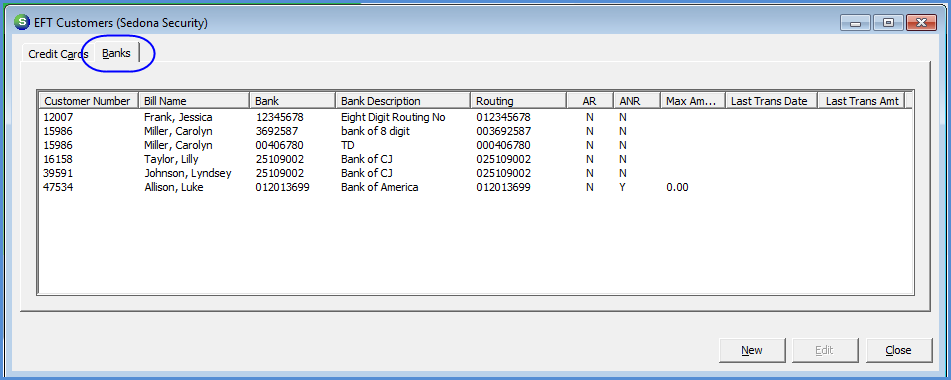The image size is (951, 380).
Task: Click Eight Digit Routing No description
Action: pyautogui.click(x=393, y=117)
